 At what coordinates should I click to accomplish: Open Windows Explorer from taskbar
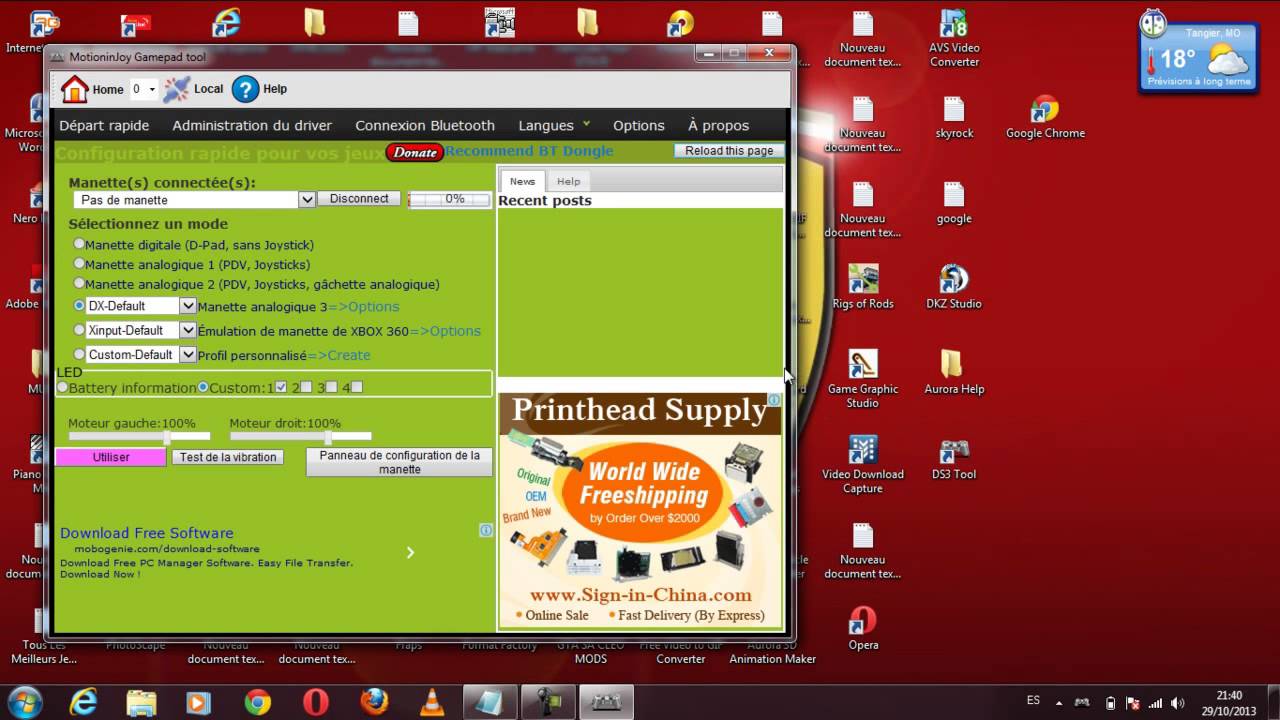click(x=141, y=702)
